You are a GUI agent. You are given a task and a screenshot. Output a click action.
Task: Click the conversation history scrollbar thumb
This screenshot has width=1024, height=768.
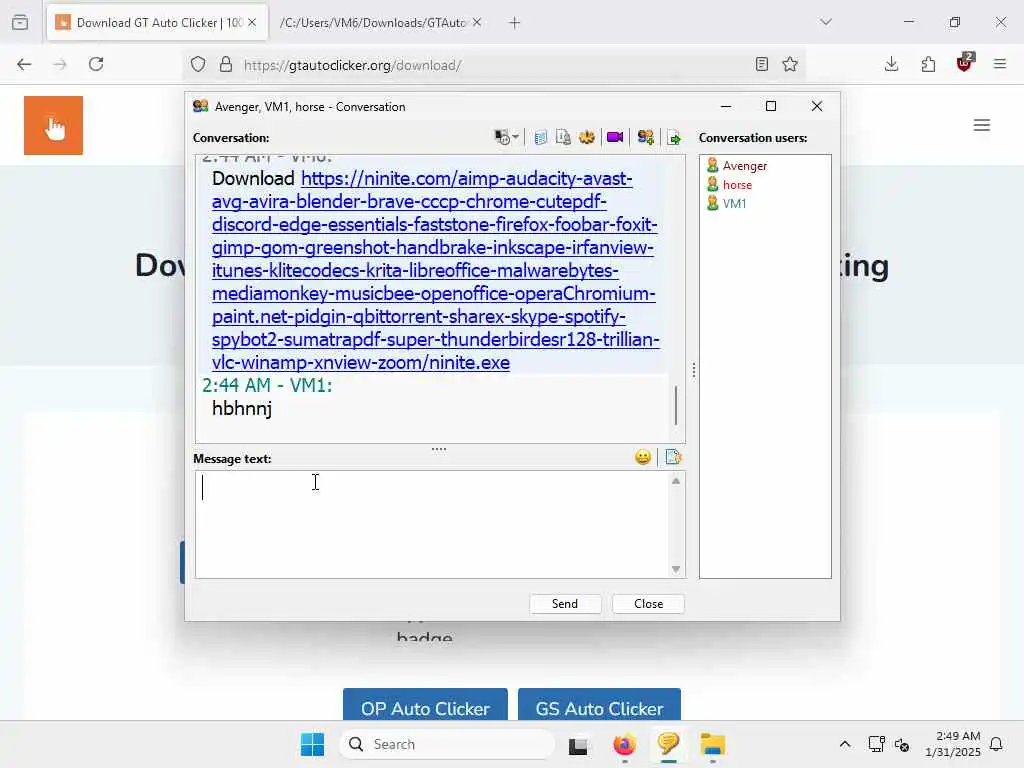coord(676,405)
